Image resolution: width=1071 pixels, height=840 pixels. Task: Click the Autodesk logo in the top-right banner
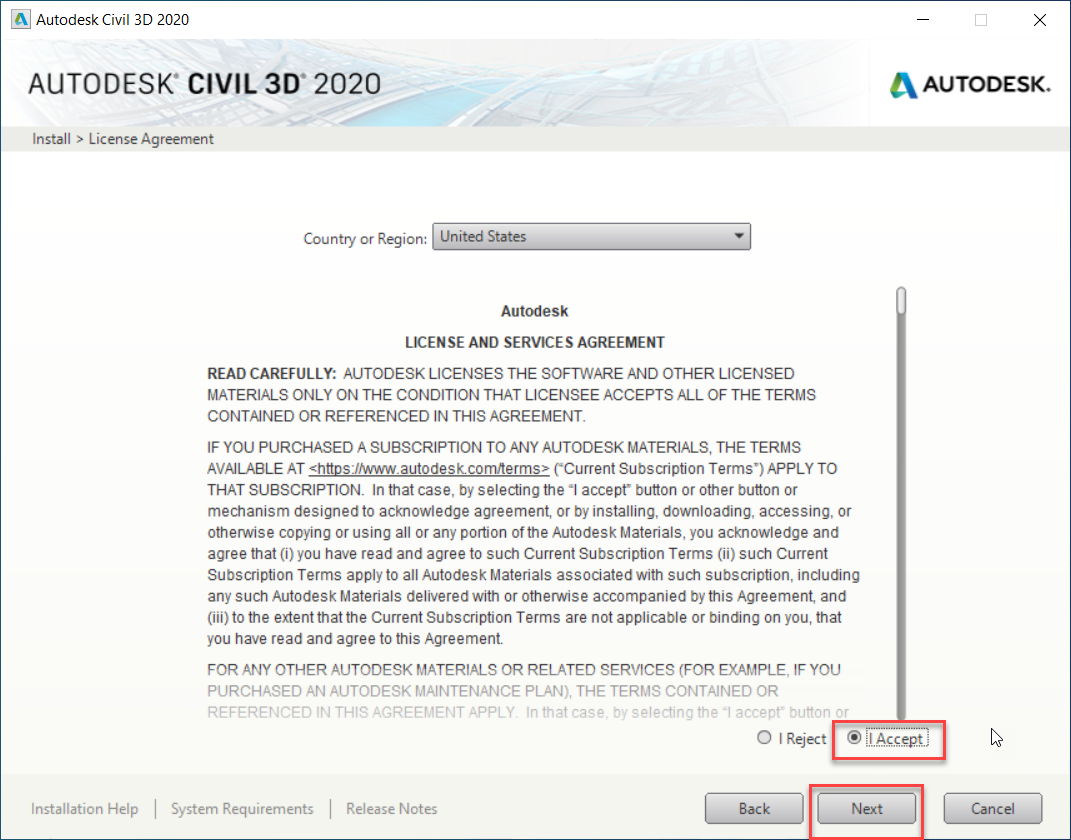pyautogui.click(x=967, y=85)
